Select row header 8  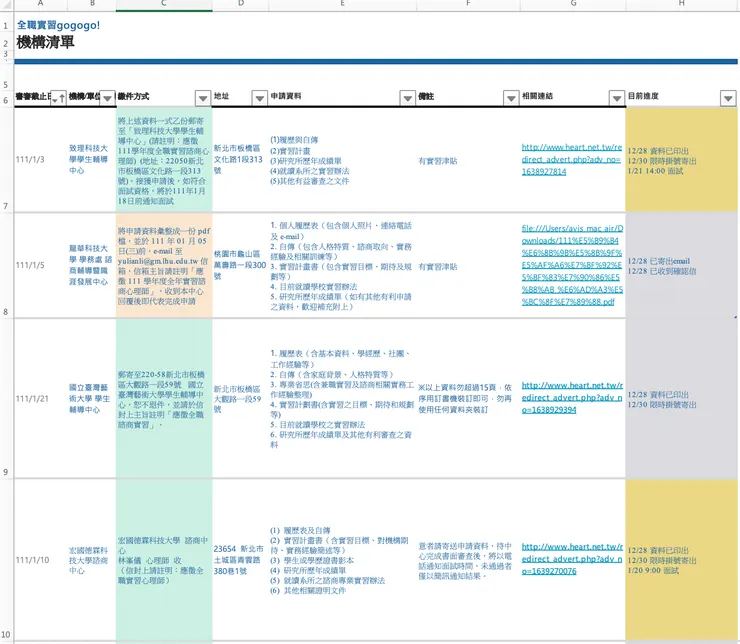6,266
